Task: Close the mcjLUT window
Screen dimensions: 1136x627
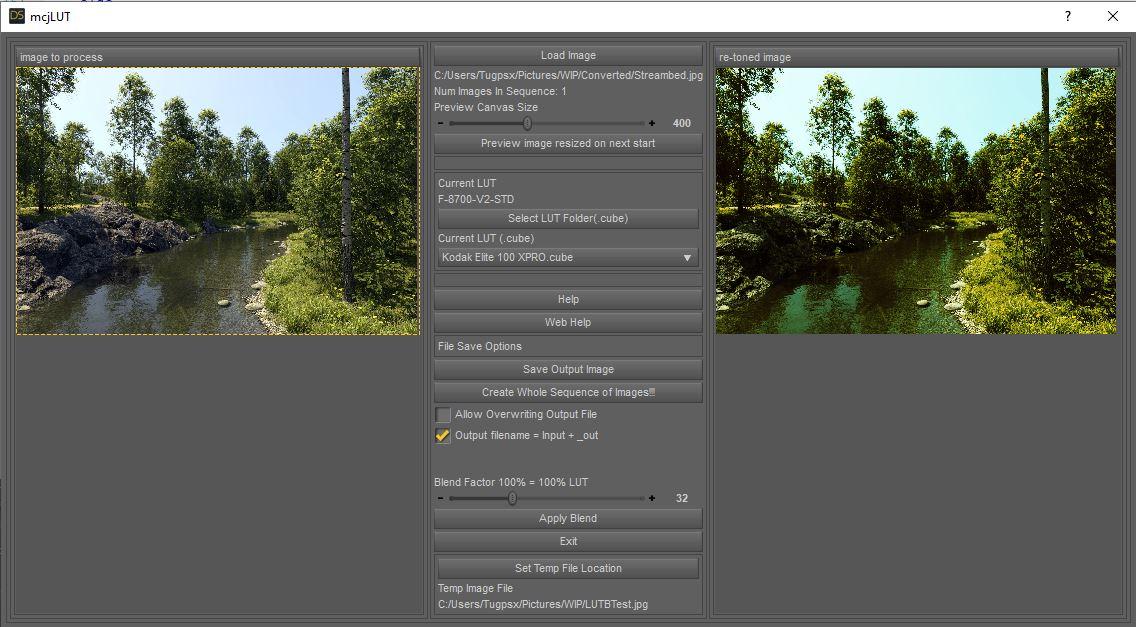Action: point(1113,16)
